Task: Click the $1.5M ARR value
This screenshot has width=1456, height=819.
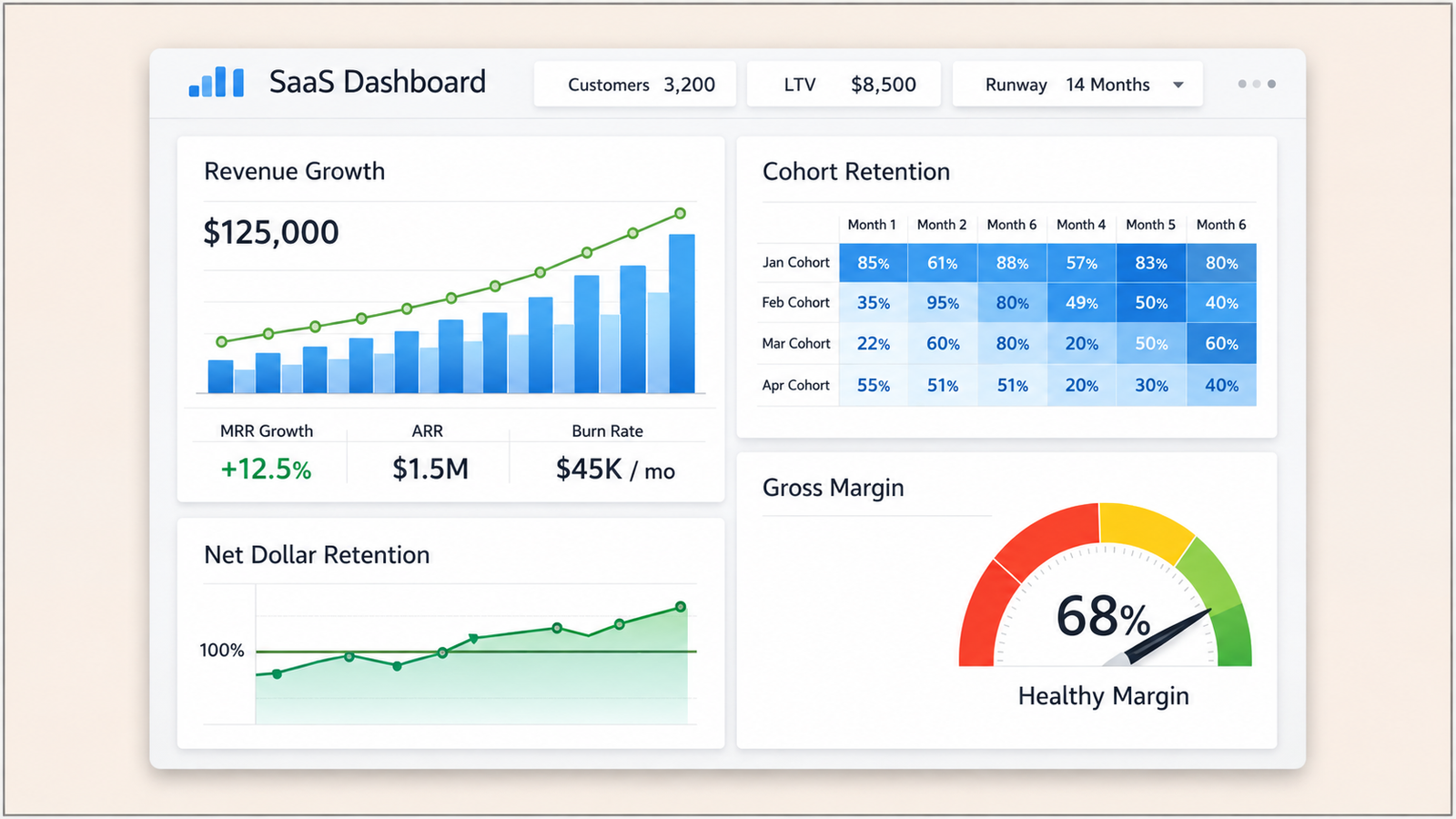Action: (430, 470)
